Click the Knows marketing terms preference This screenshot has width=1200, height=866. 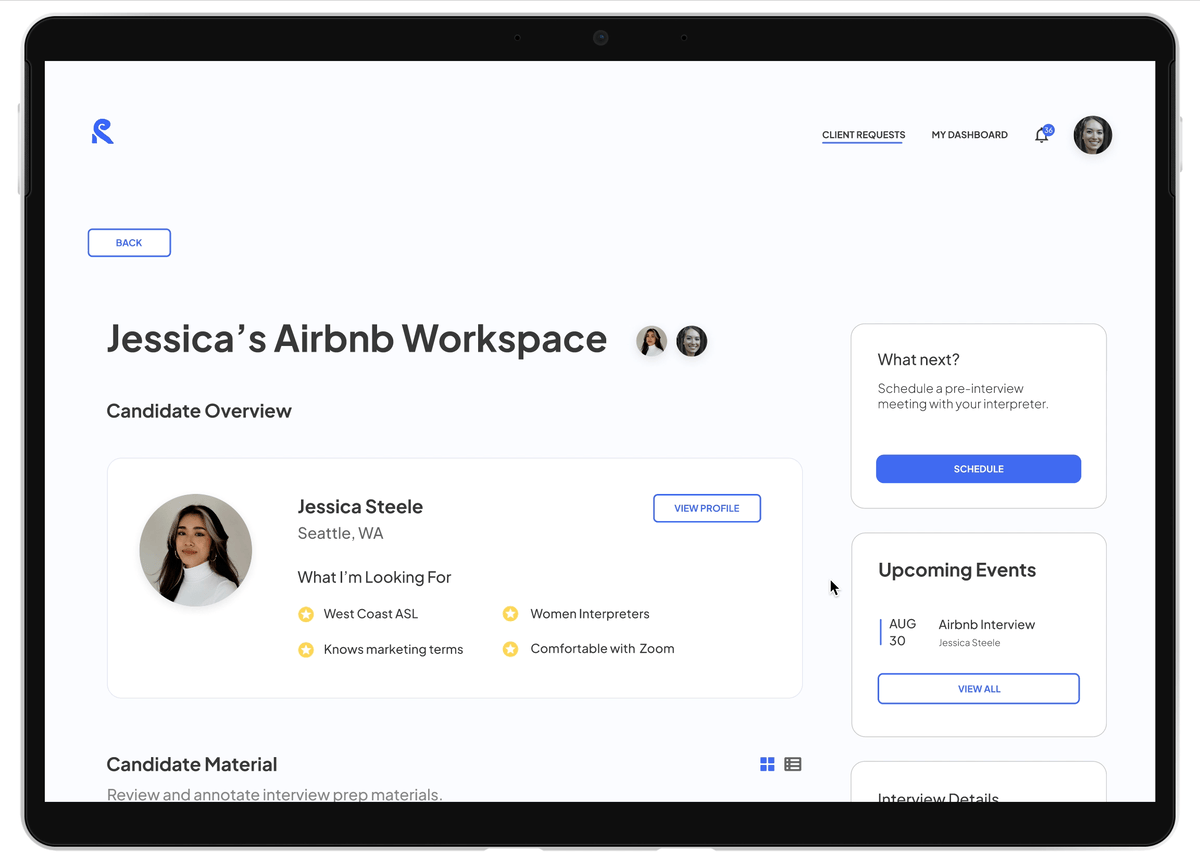tap(393, 650)
